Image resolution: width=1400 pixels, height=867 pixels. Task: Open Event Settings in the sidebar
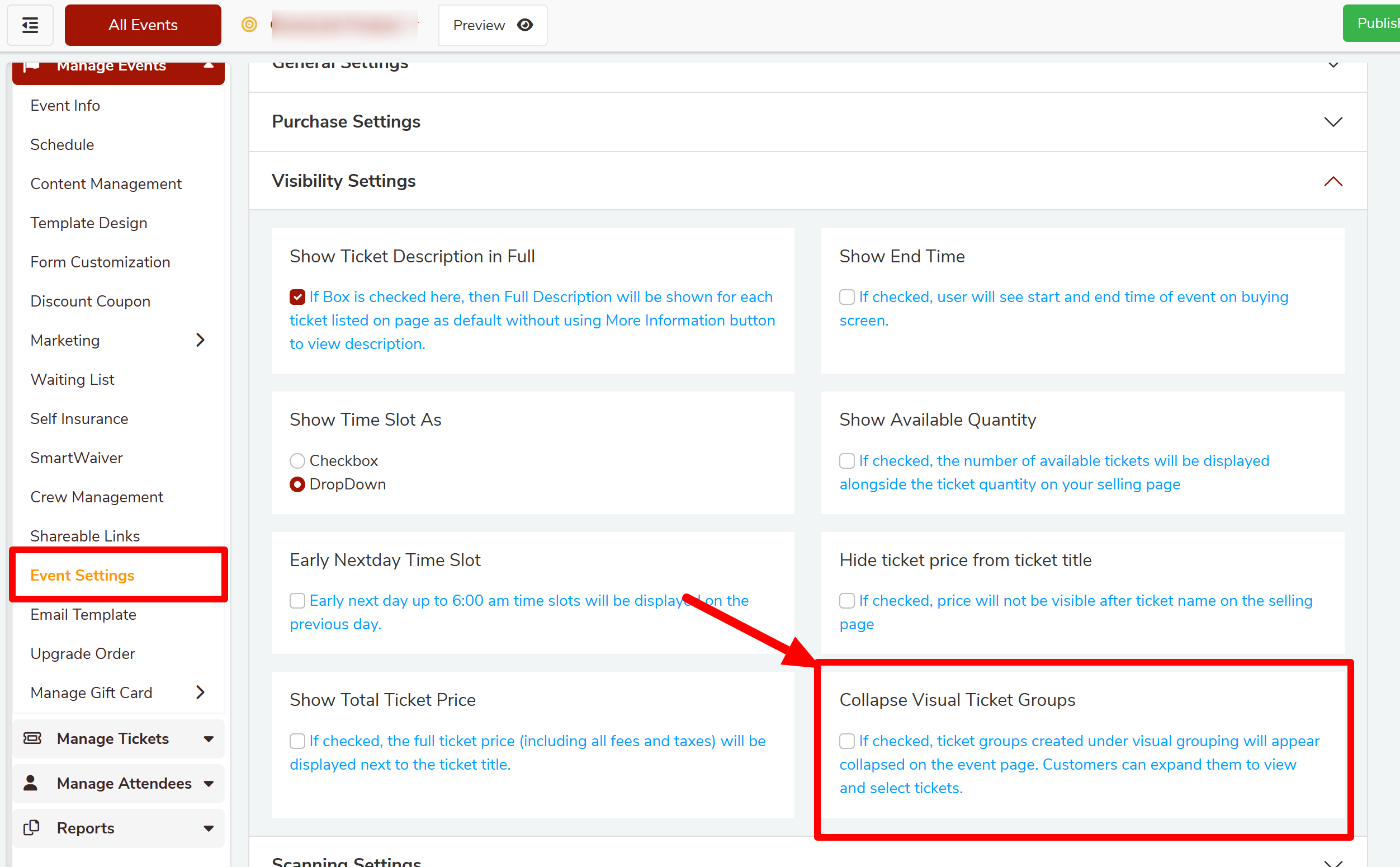click(x=82, y=575)
